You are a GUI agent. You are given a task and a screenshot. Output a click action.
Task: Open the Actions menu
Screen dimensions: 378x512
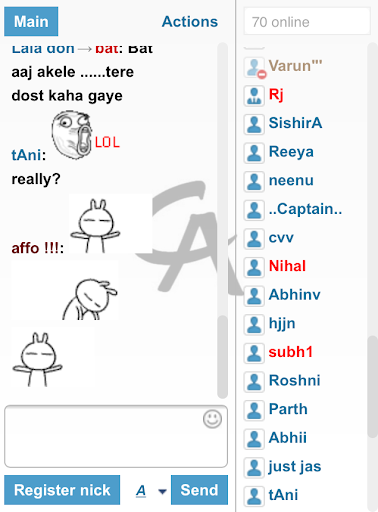(x=190, y=22)
